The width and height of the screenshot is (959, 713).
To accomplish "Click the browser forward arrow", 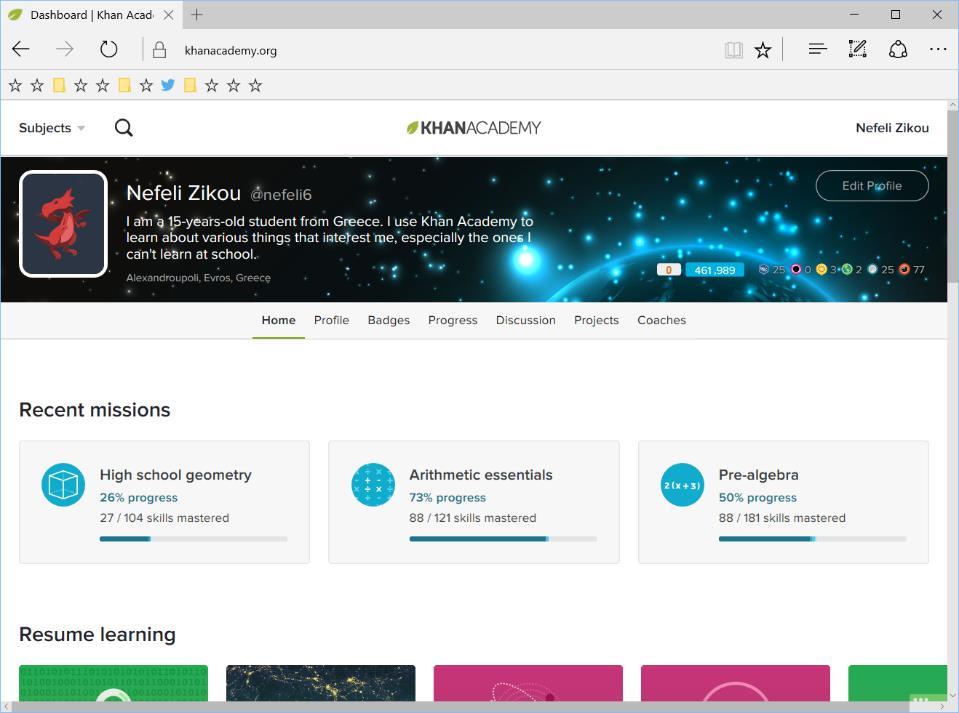I will point(64,50).
